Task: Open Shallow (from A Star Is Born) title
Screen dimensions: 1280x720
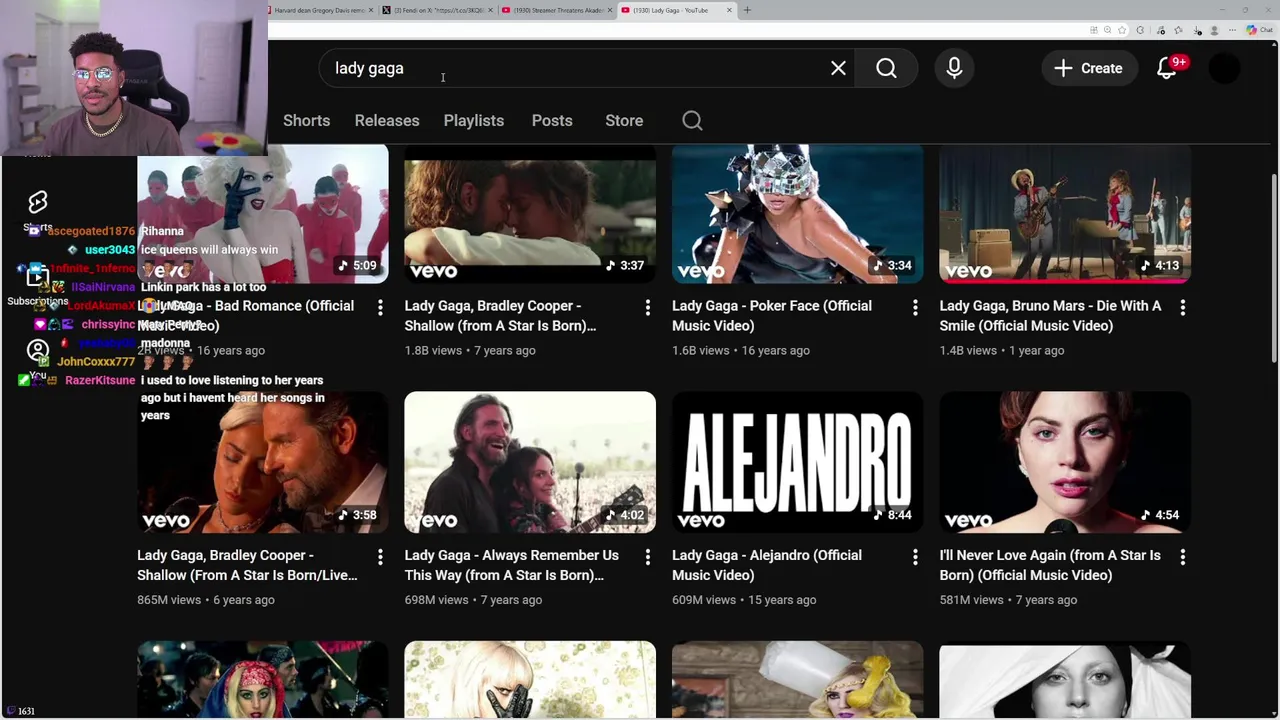Action: click(500, 315)
